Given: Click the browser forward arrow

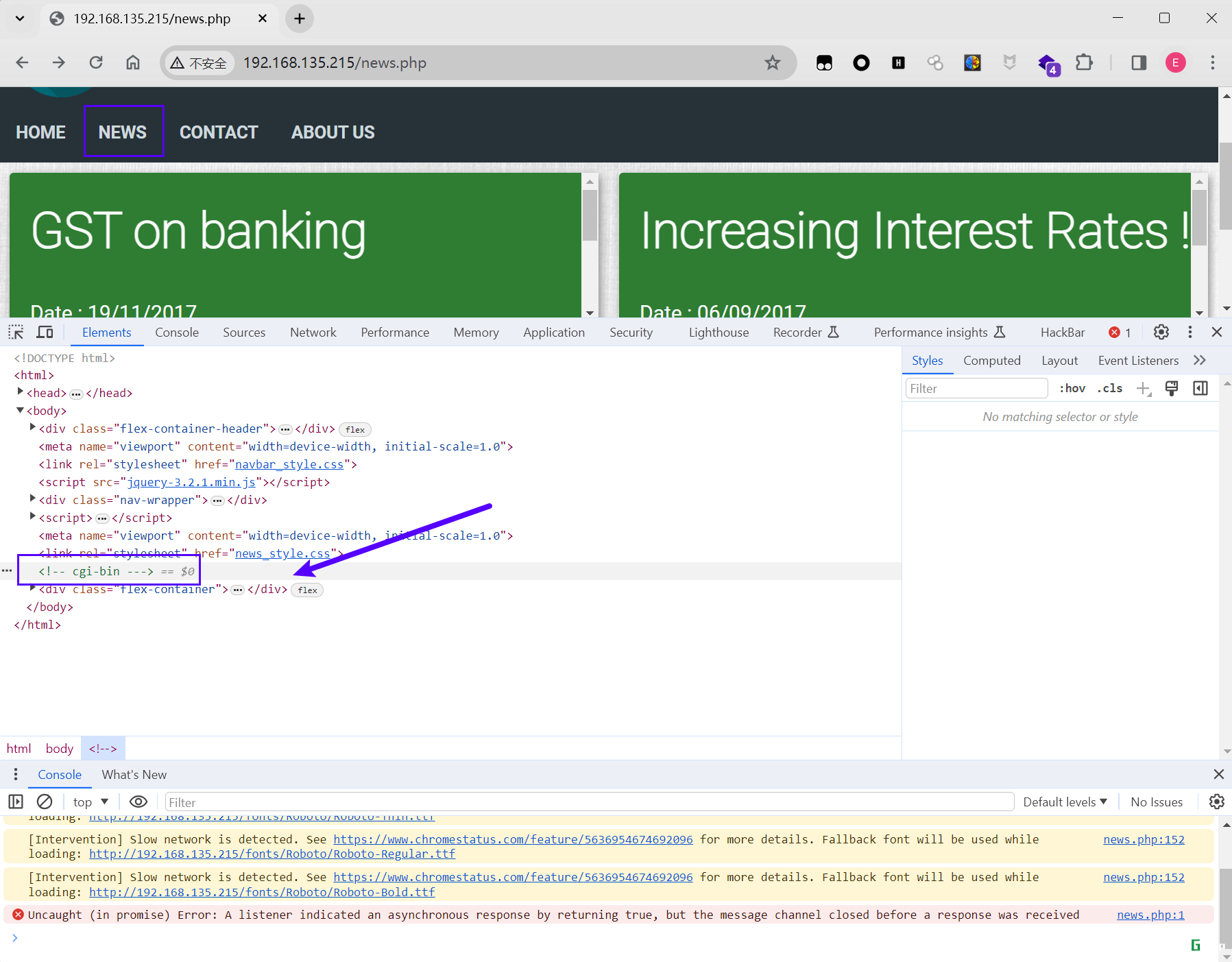Looking at the screenshot, I should [59, 62].
